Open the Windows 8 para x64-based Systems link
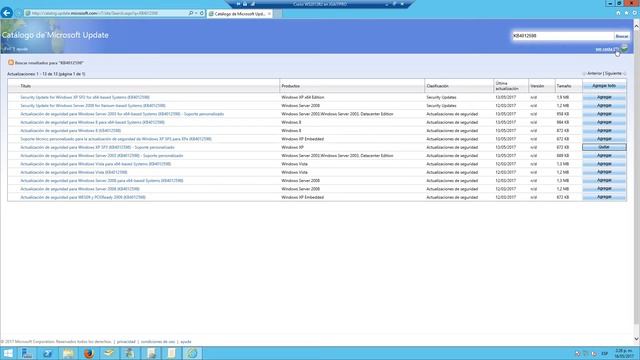640x360 pixels. pyautogui.click(x=93, y=122)
